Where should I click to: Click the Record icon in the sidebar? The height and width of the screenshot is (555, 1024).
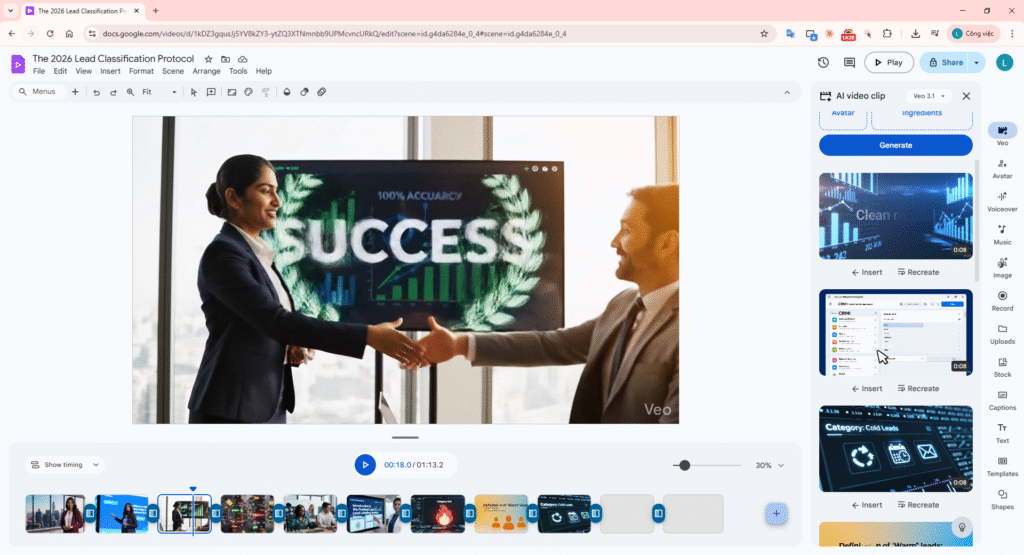[x=1002, y=300]
